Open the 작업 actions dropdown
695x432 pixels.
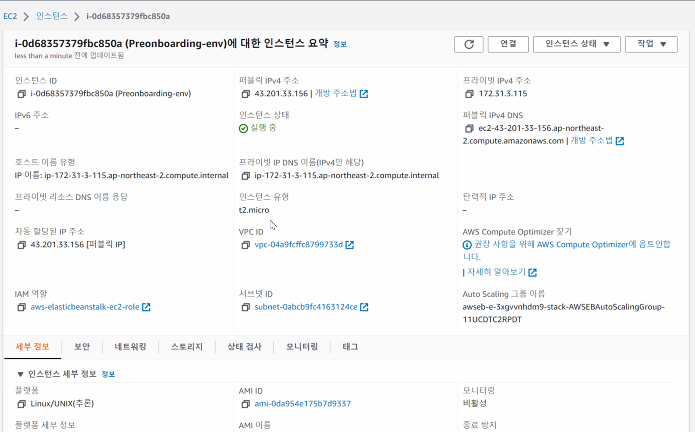(x=651, y=44)
